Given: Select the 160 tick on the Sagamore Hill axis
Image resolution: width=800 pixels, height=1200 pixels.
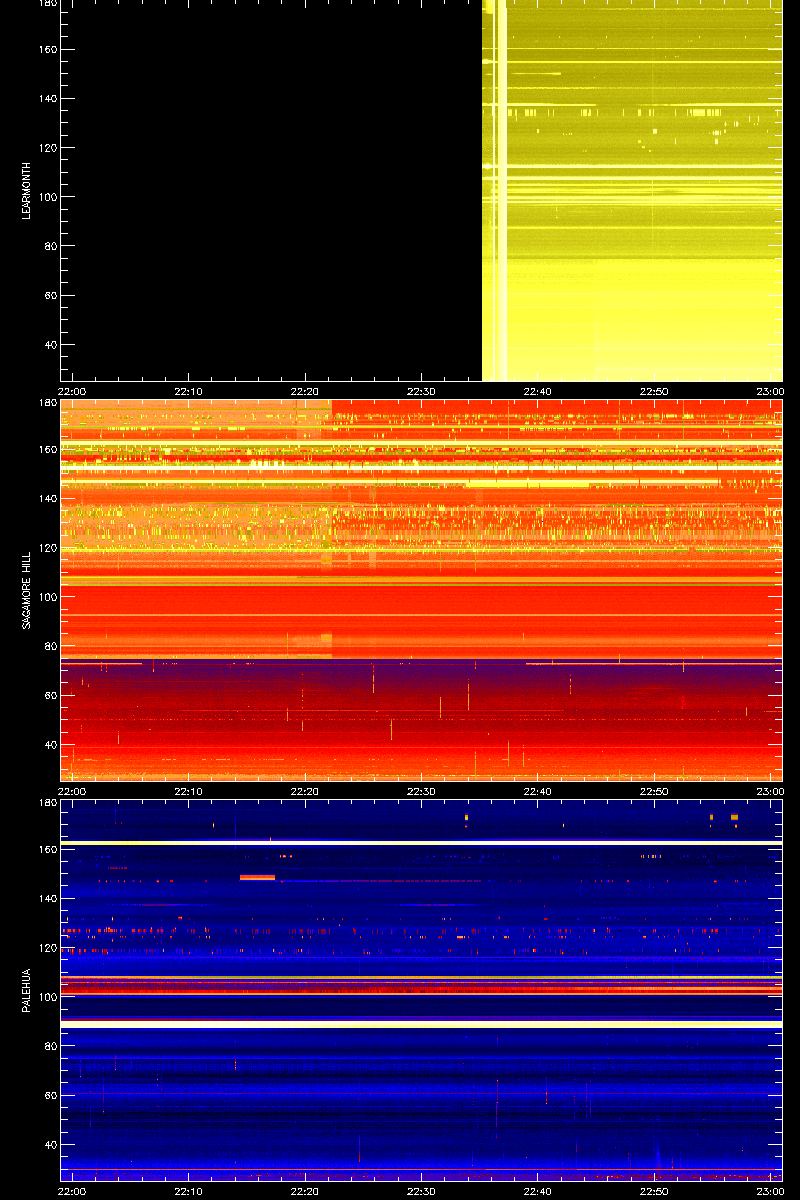Looking at the screenshot, I should pos(47,450).
